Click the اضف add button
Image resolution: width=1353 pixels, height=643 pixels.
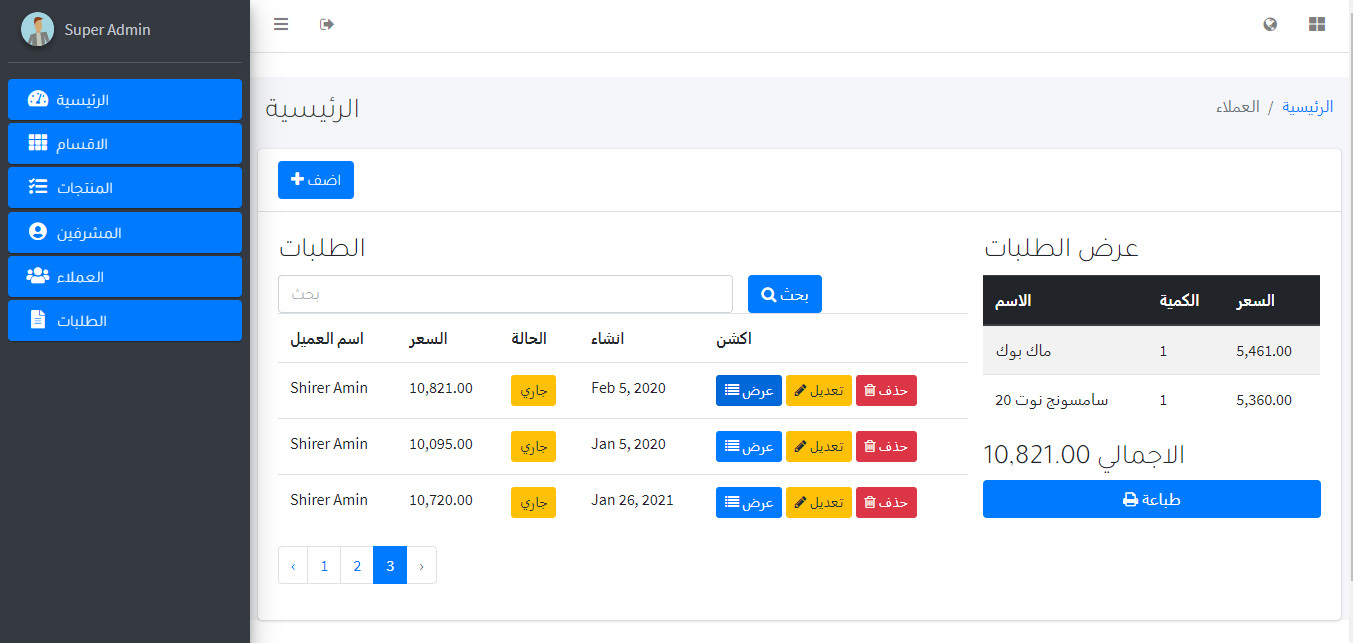click(x=315, y=179)
